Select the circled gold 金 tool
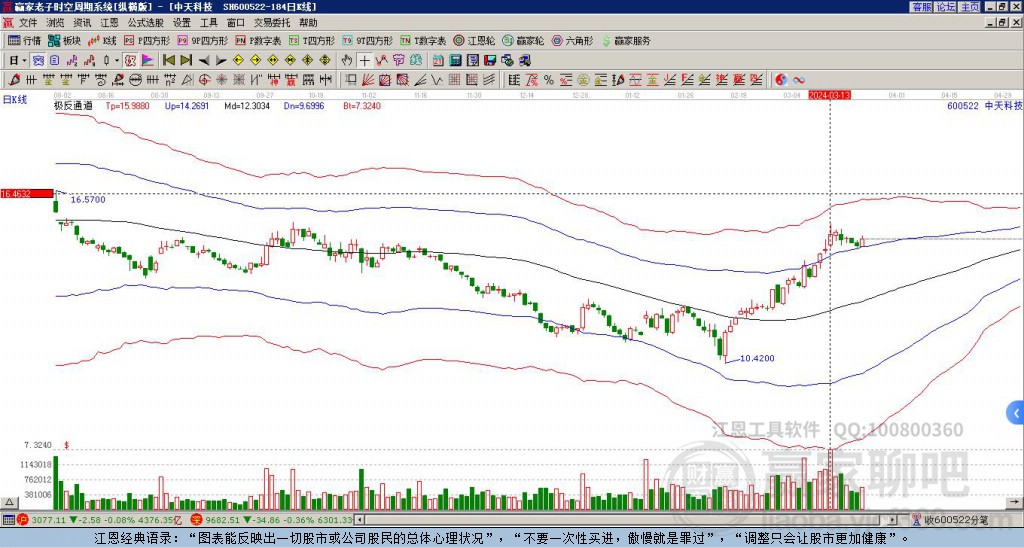 point(583,80)
